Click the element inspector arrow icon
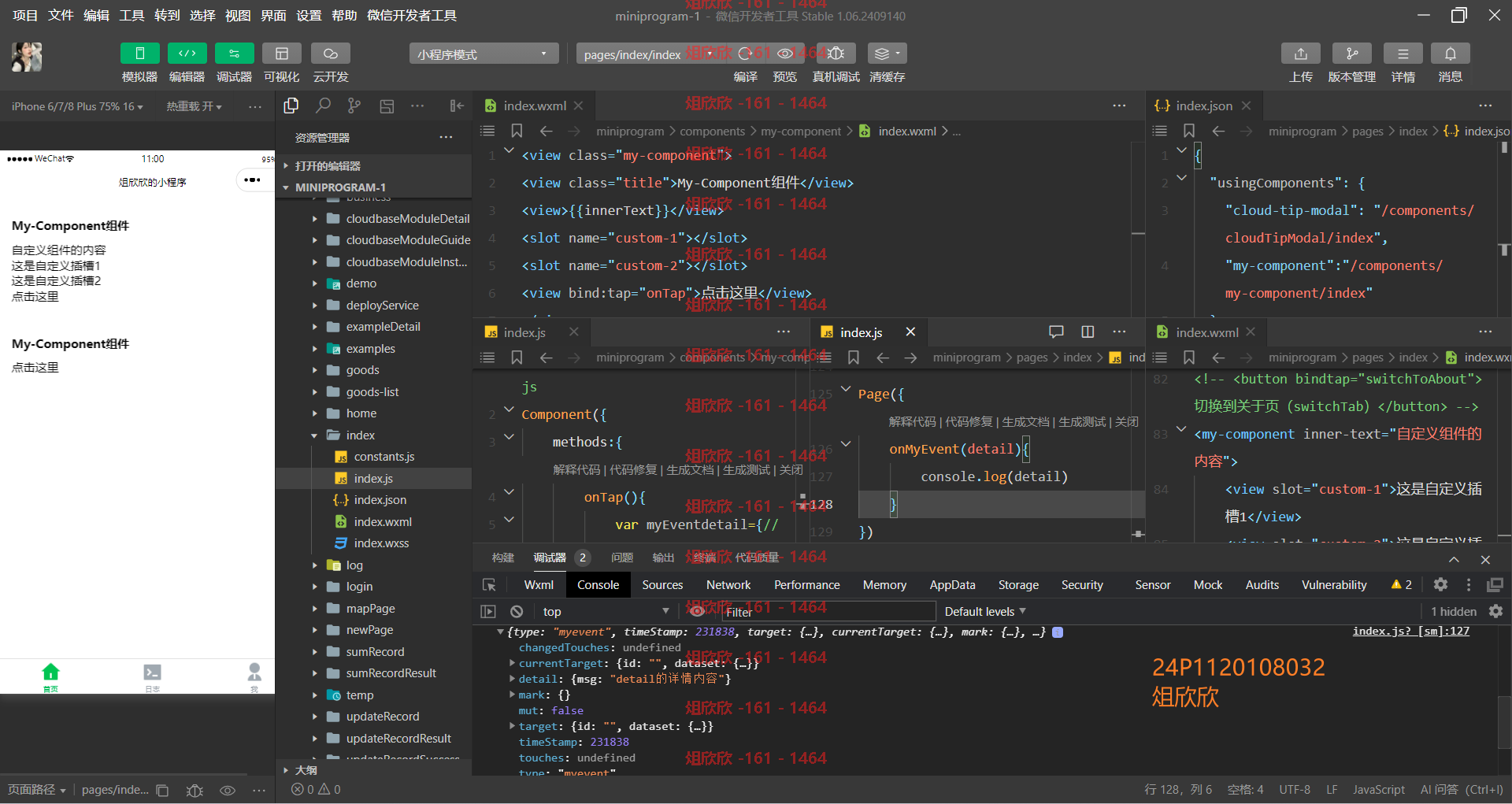This screenshot has height=804, width=1512. [x=489, y=585]
